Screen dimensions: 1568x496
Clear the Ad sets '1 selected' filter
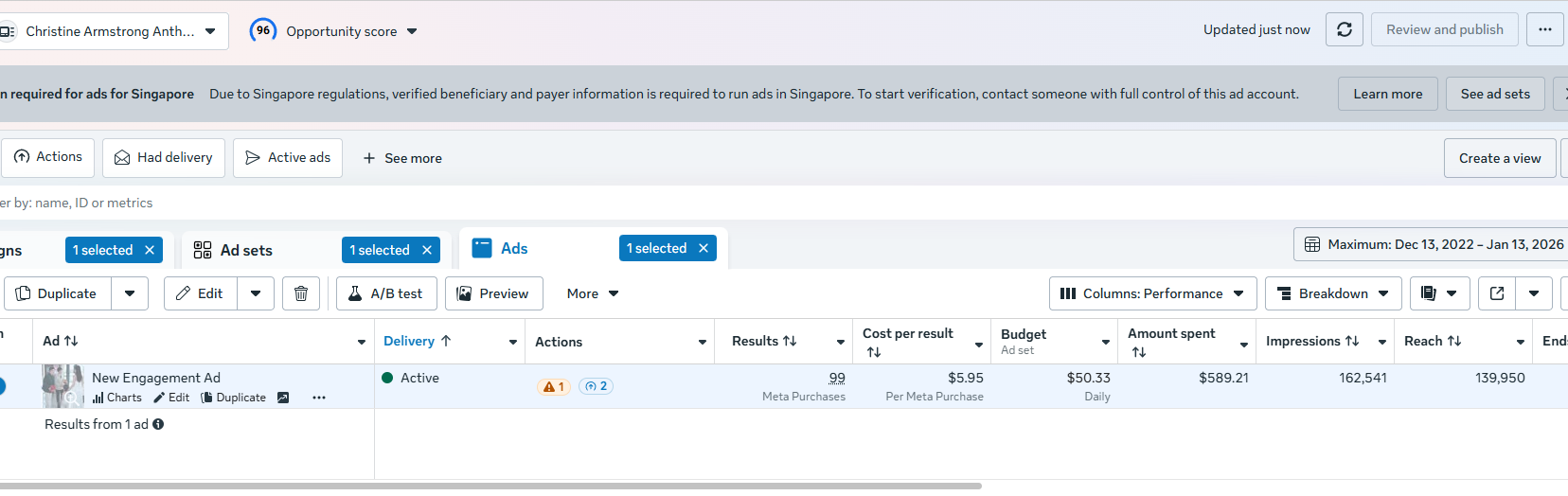tap(427, 250)
